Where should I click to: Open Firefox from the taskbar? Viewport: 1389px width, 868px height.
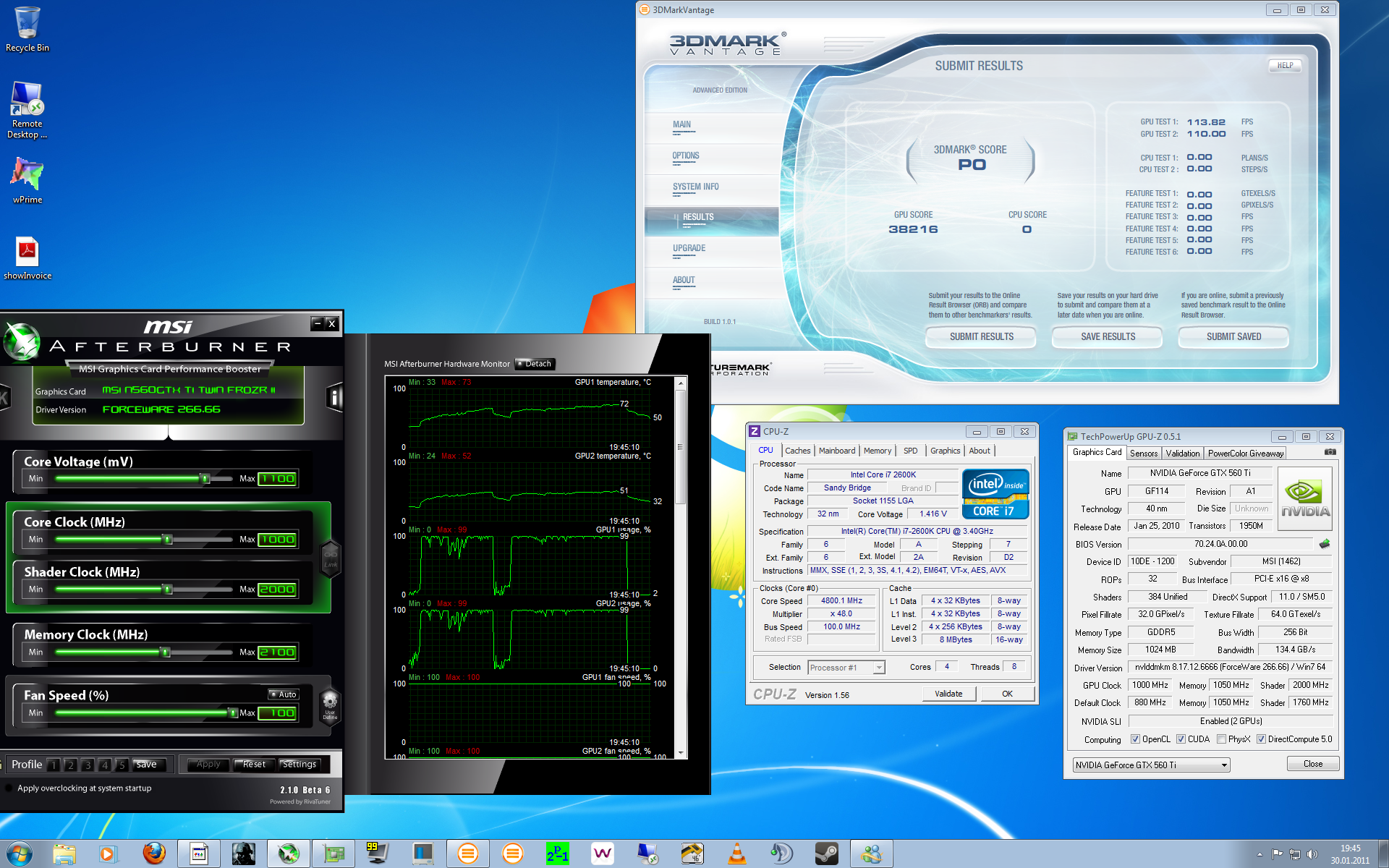[x=153, y=854]
